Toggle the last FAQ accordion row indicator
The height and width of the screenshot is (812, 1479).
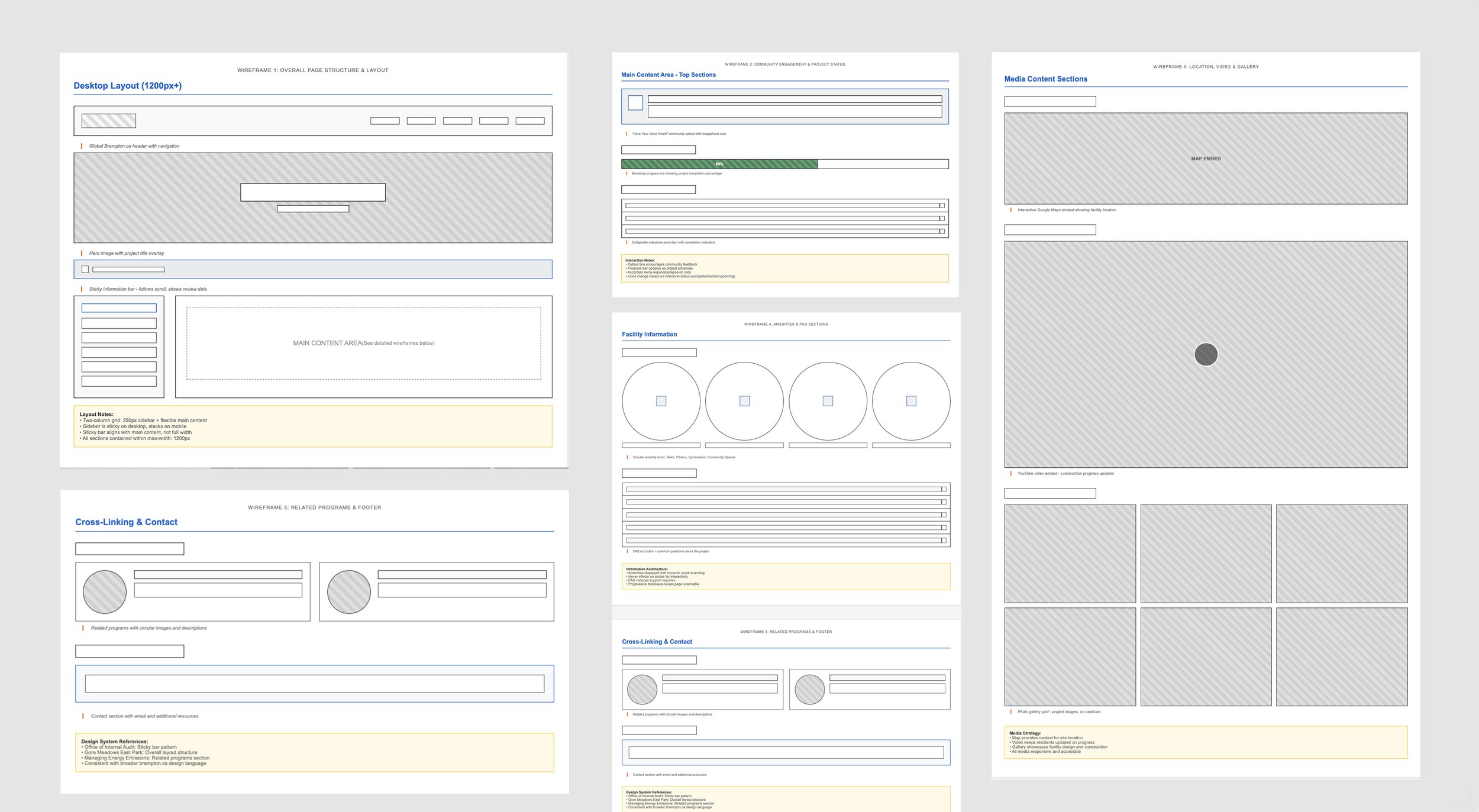click(x=944, y=540)
